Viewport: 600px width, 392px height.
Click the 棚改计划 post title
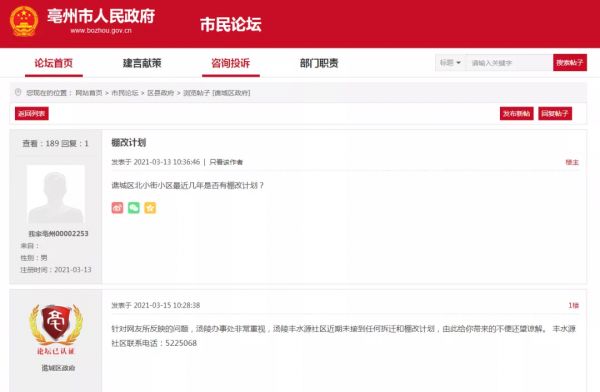click(129, 143)
